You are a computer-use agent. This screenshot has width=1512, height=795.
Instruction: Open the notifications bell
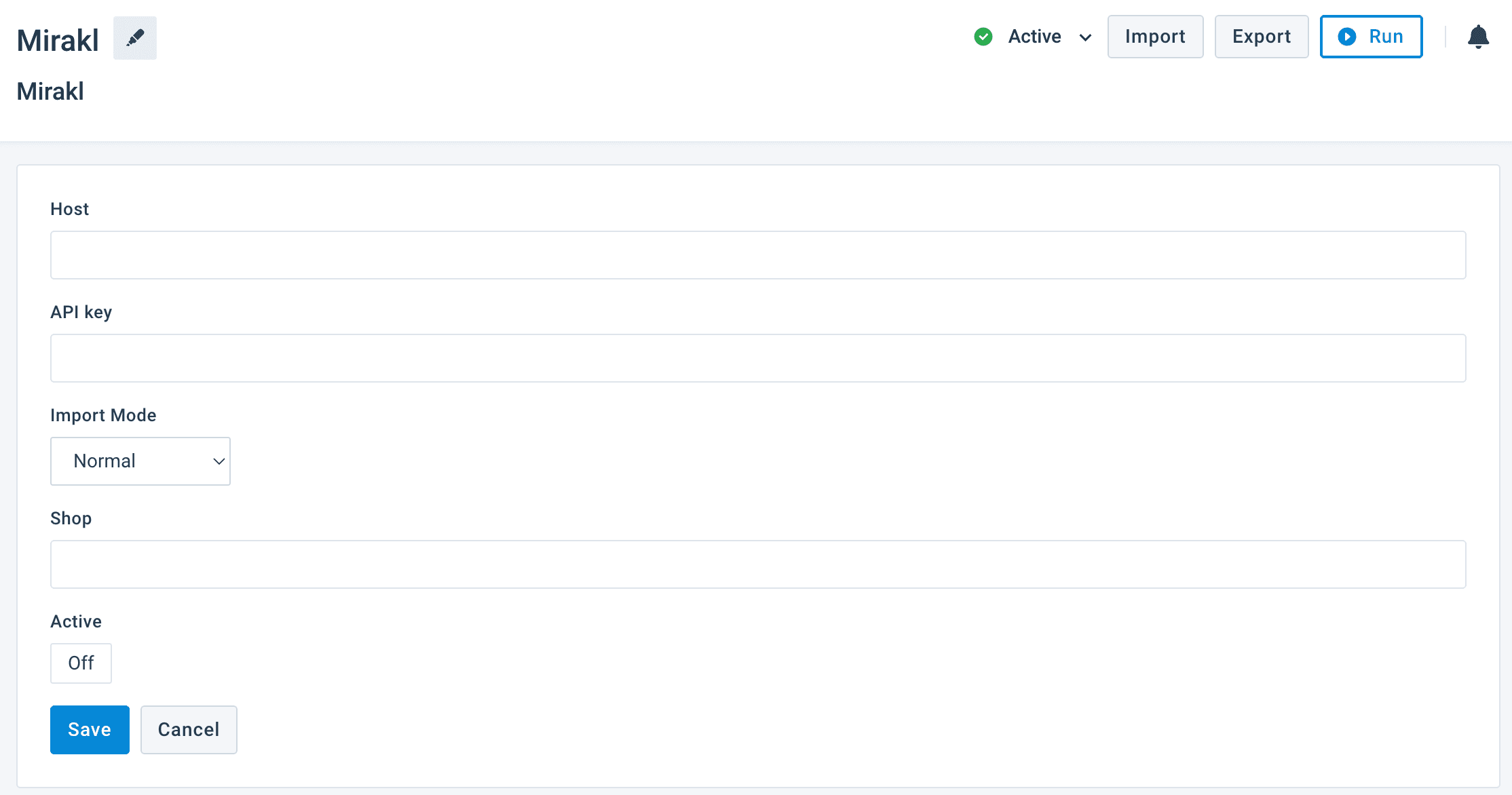pos(1478,37)
